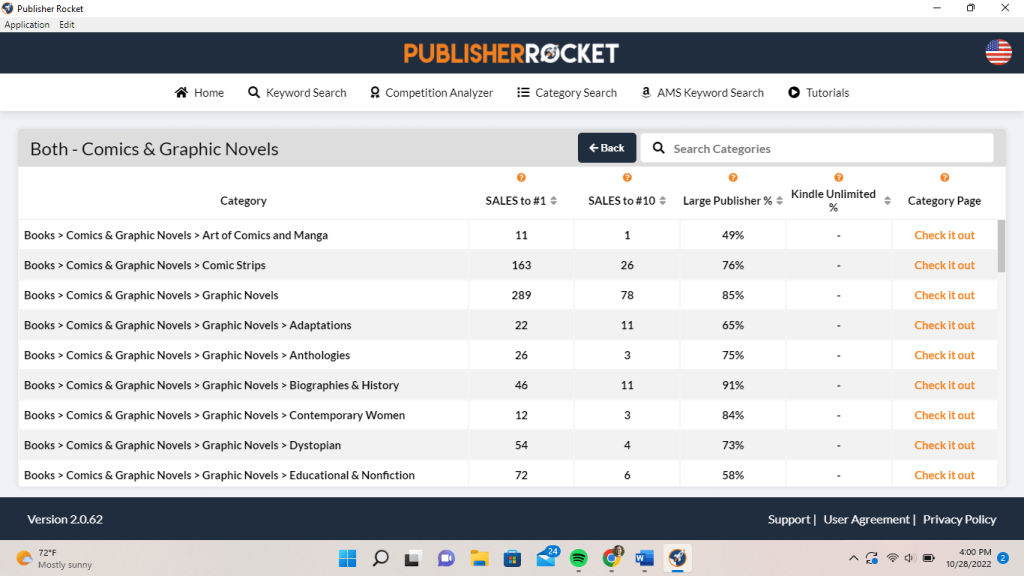Click Publisher Rocket taskbar icon
Screen dimensions: 1024x576
[677, 558]
